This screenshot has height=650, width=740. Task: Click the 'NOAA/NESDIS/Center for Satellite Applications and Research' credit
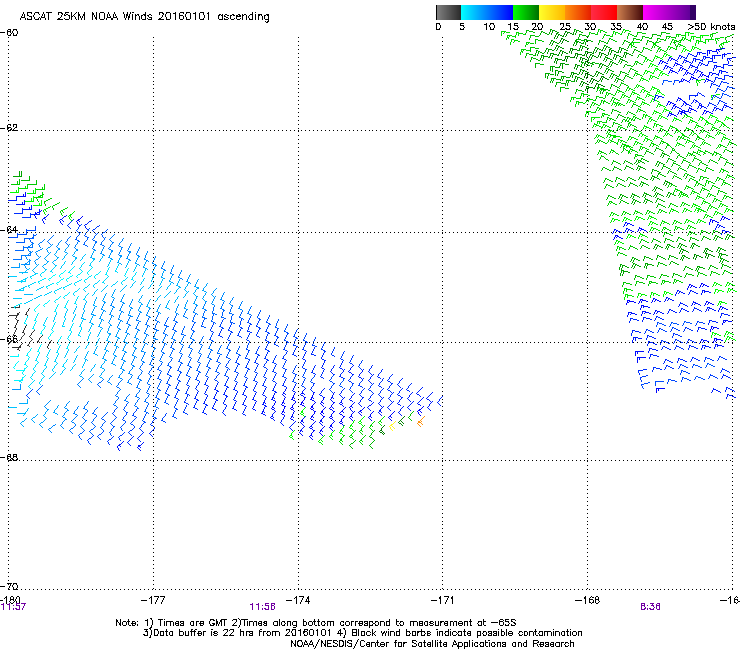(432, 644)
